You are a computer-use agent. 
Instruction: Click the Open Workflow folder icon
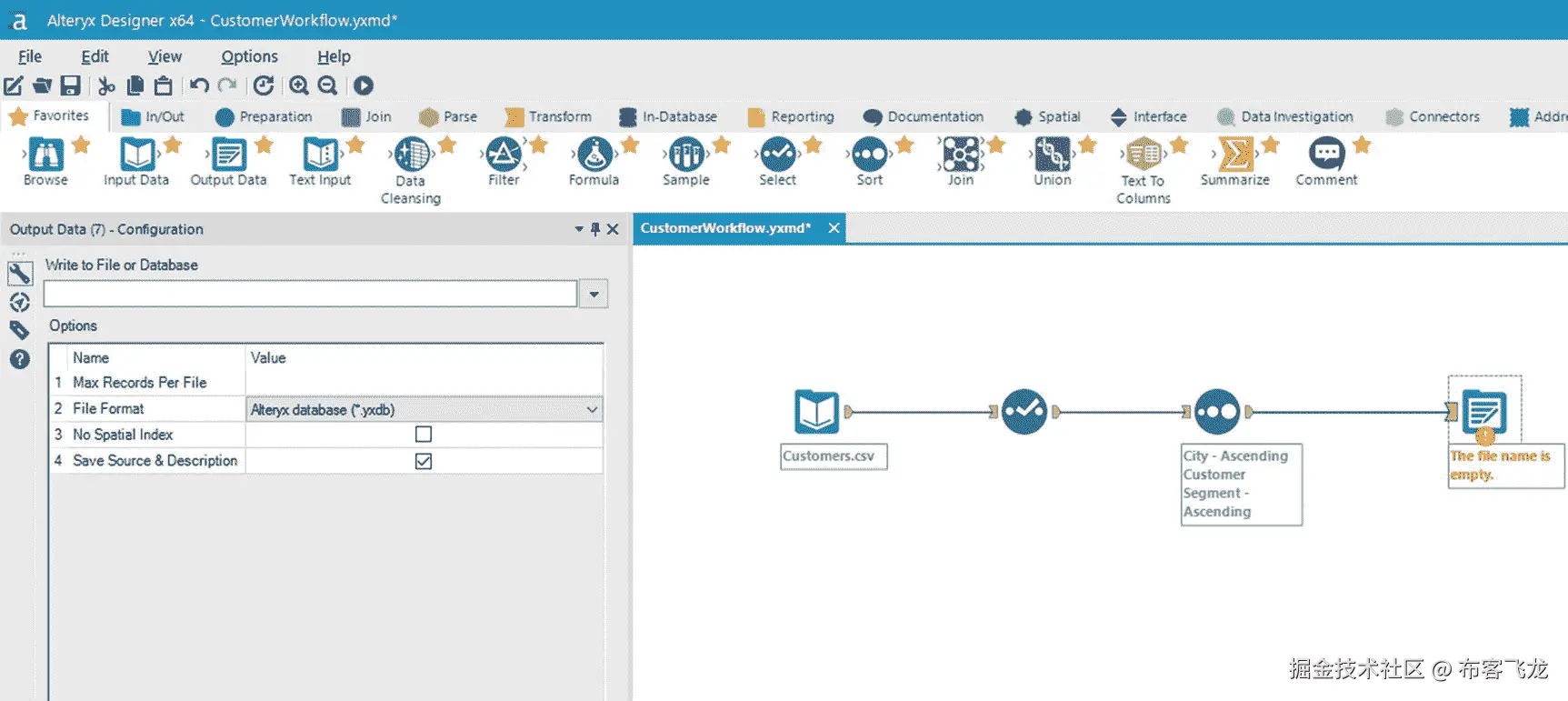click(x=42, y=85)
